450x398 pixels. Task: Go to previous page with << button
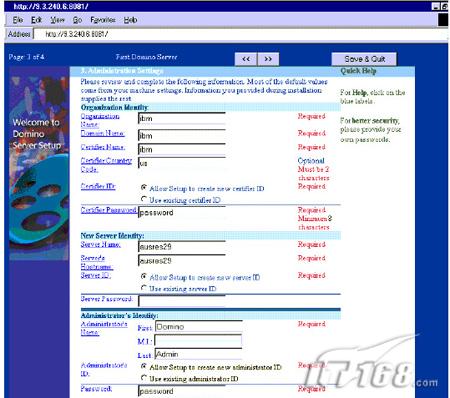[246, 59]
